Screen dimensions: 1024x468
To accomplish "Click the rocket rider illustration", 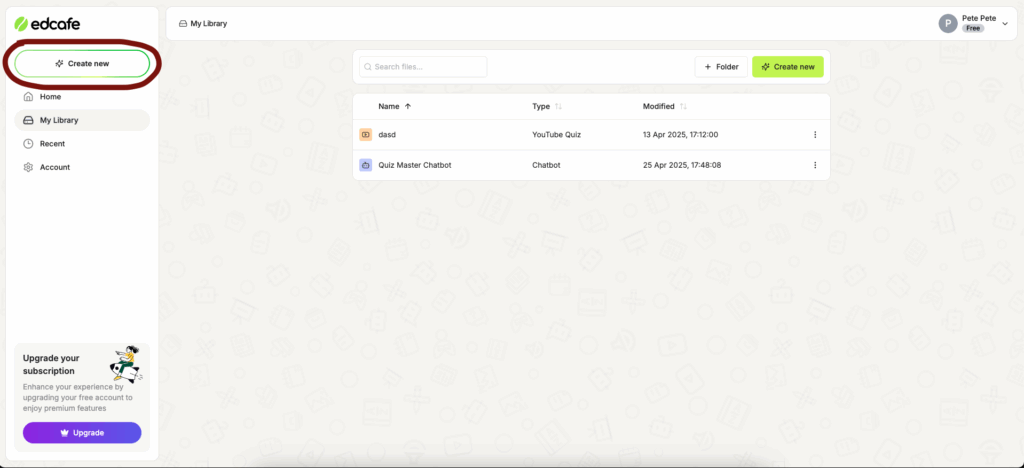I will tap(126, 364).
